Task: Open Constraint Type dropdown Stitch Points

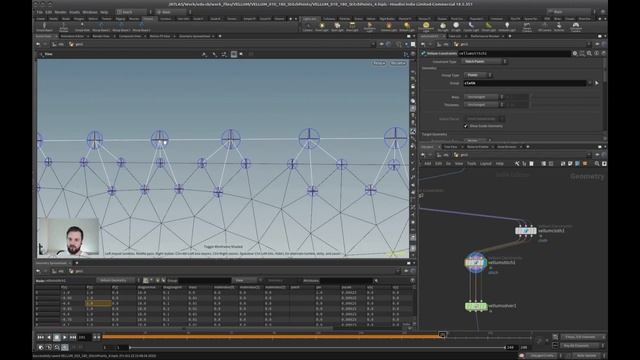Action: tap(484, 62)
